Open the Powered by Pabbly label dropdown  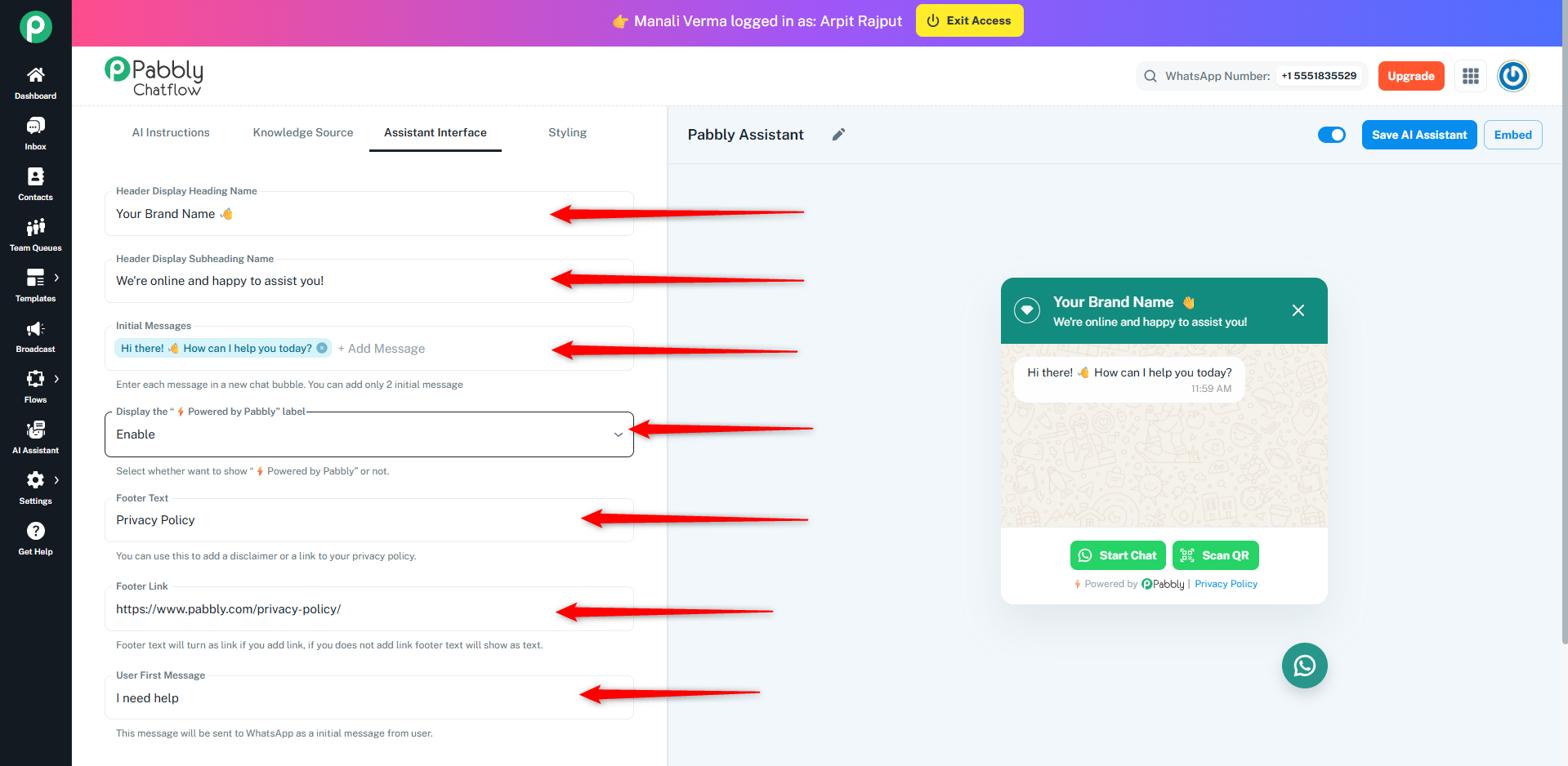pyautogui.click(x=369, y=434)
